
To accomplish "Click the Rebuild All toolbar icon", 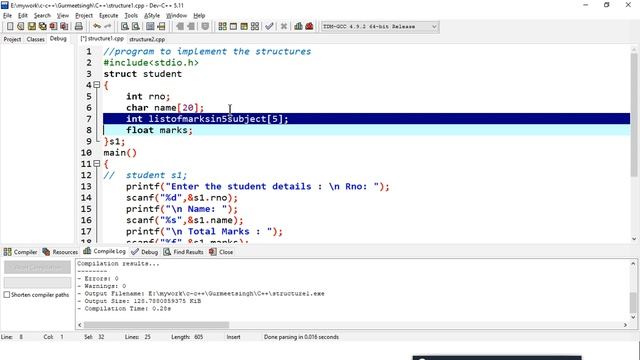I will [255, 27].
